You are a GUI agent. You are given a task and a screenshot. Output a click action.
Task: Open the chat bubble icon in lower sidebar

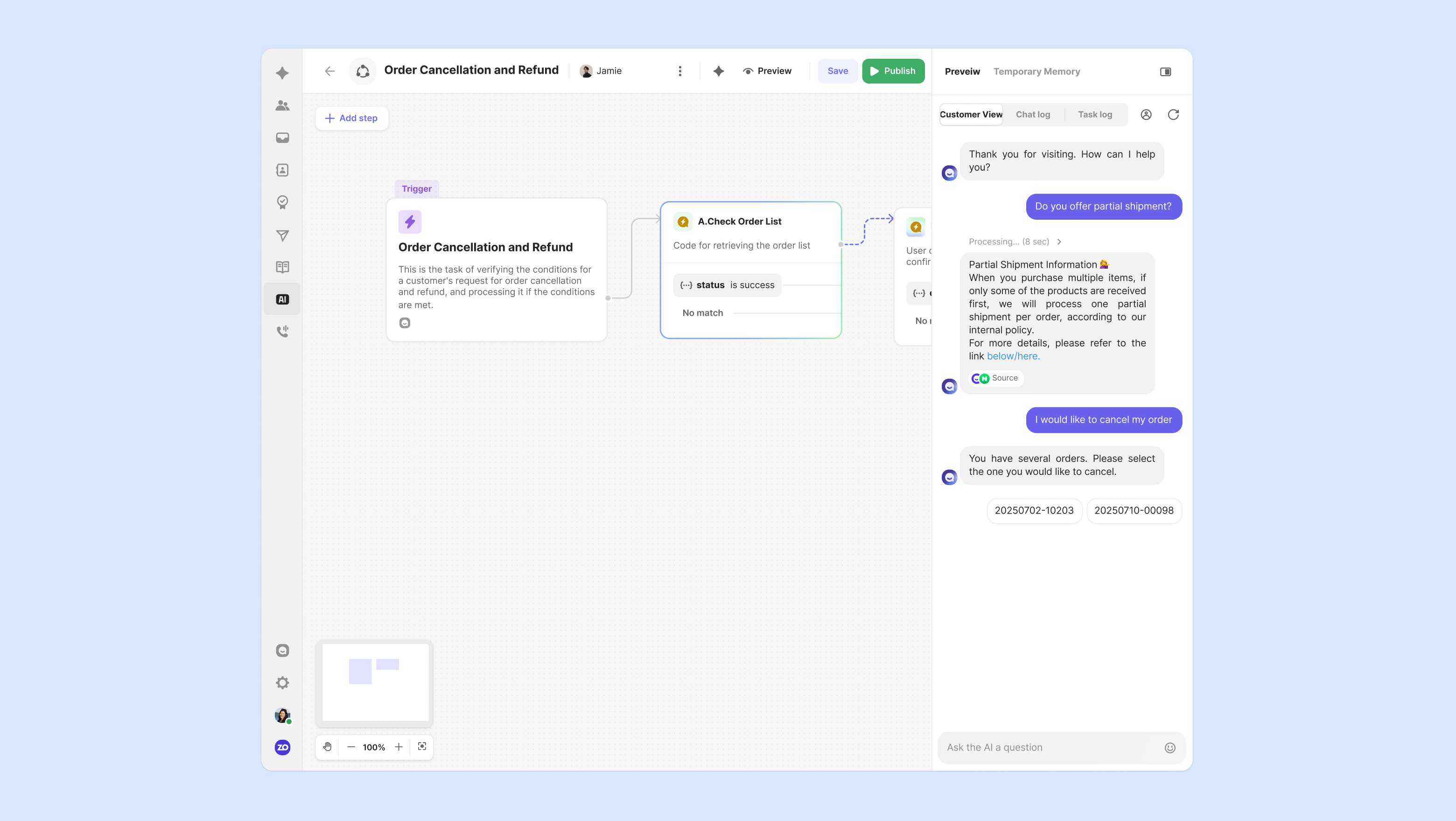coord(282,650)
